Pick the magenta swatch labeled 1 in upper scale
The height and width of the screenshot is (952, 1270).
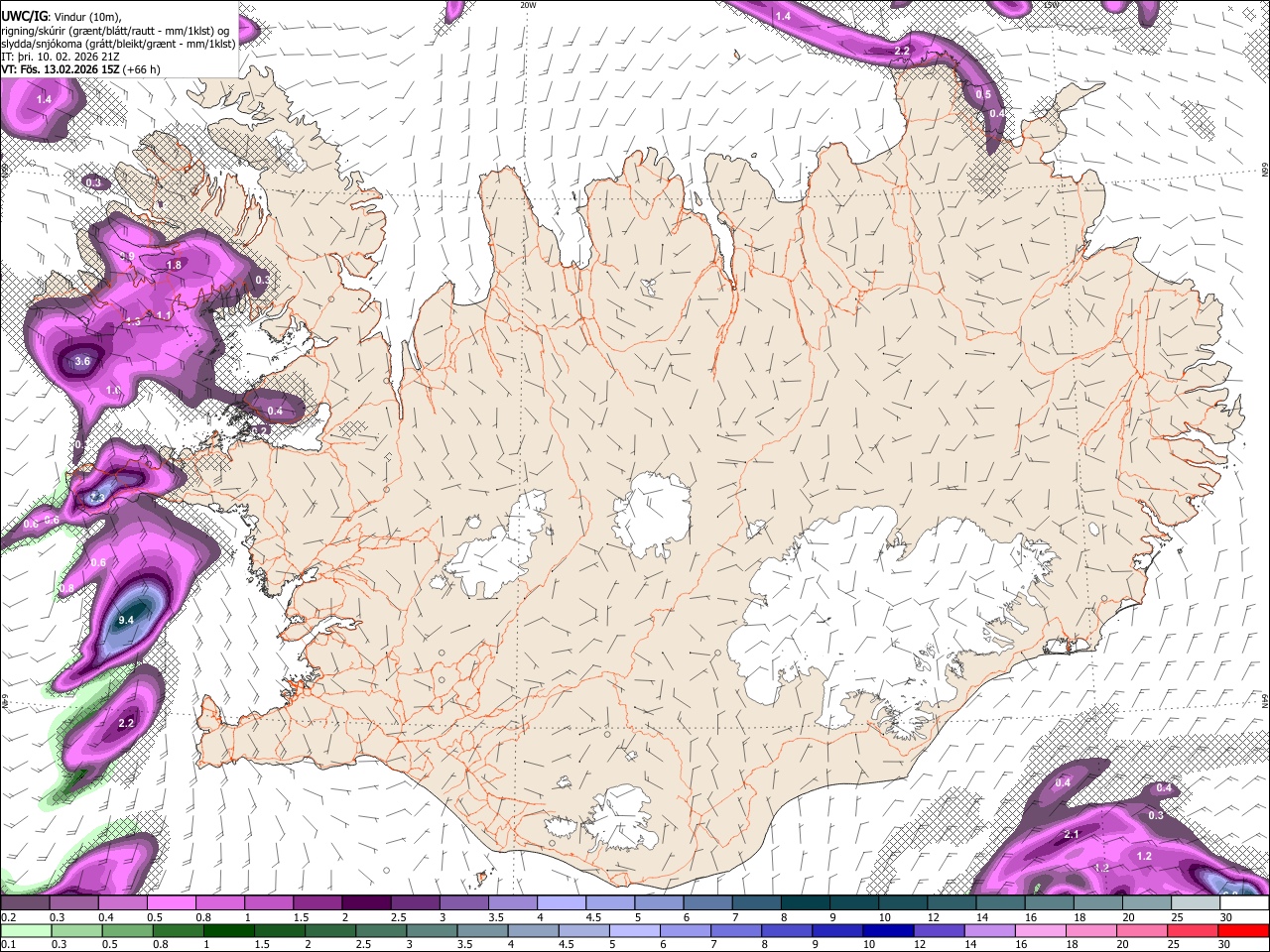click(268, 902)
